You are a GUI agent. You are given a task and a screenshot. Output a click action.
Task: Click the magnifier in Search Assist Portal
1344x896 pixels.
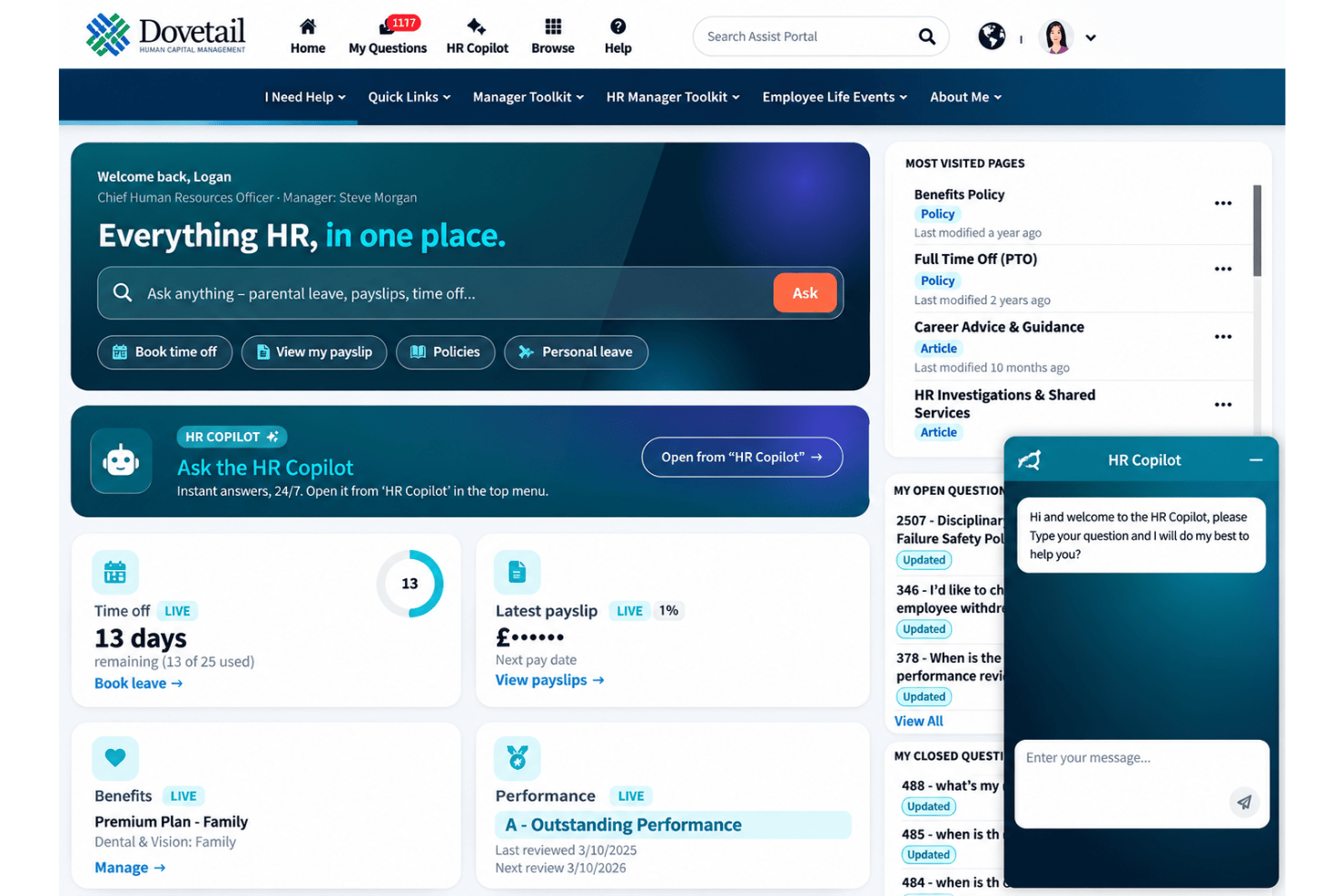[926, 36]
